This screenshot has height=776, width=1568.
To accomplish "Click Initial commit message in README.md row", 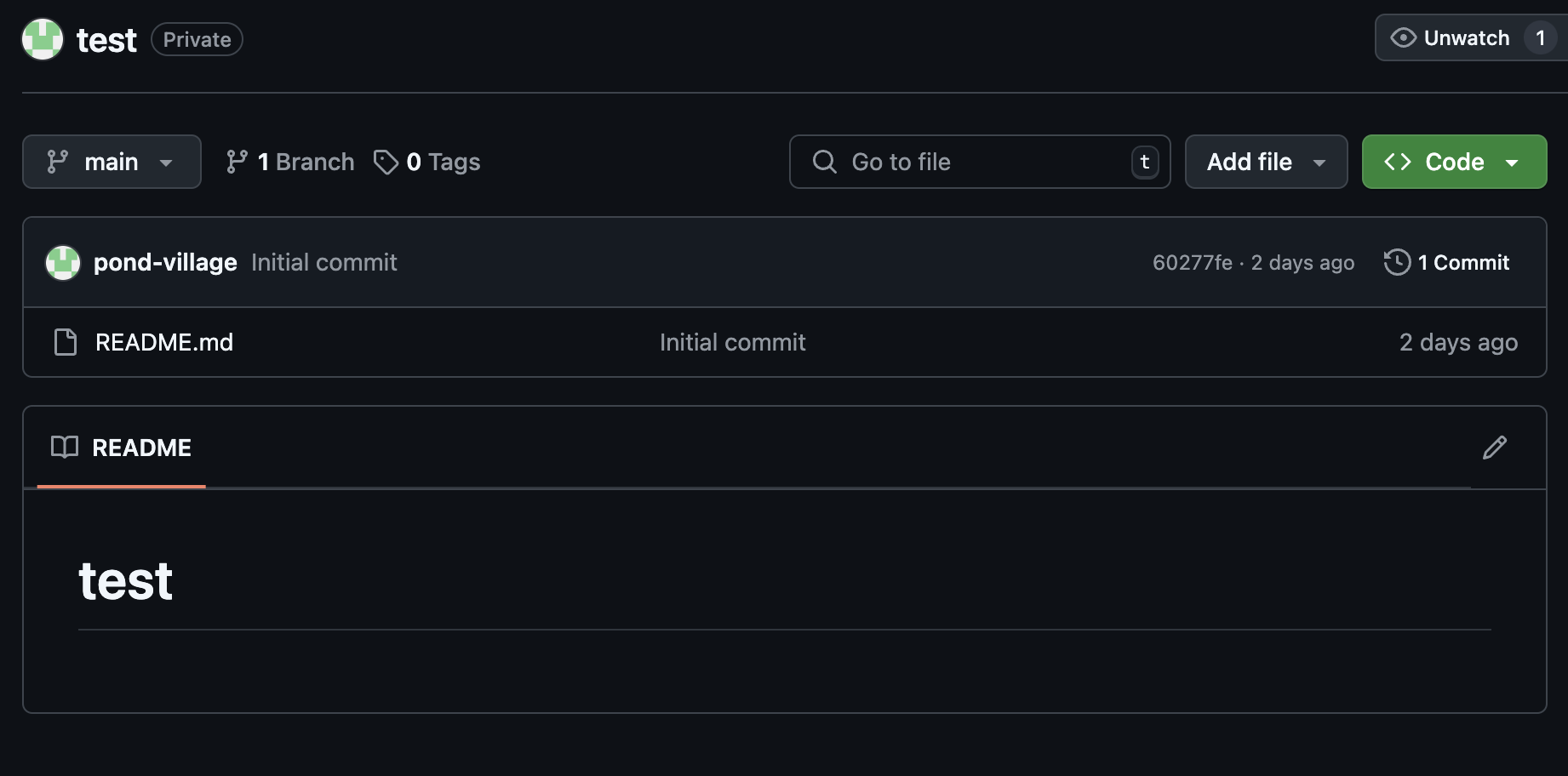I will 732,342.
